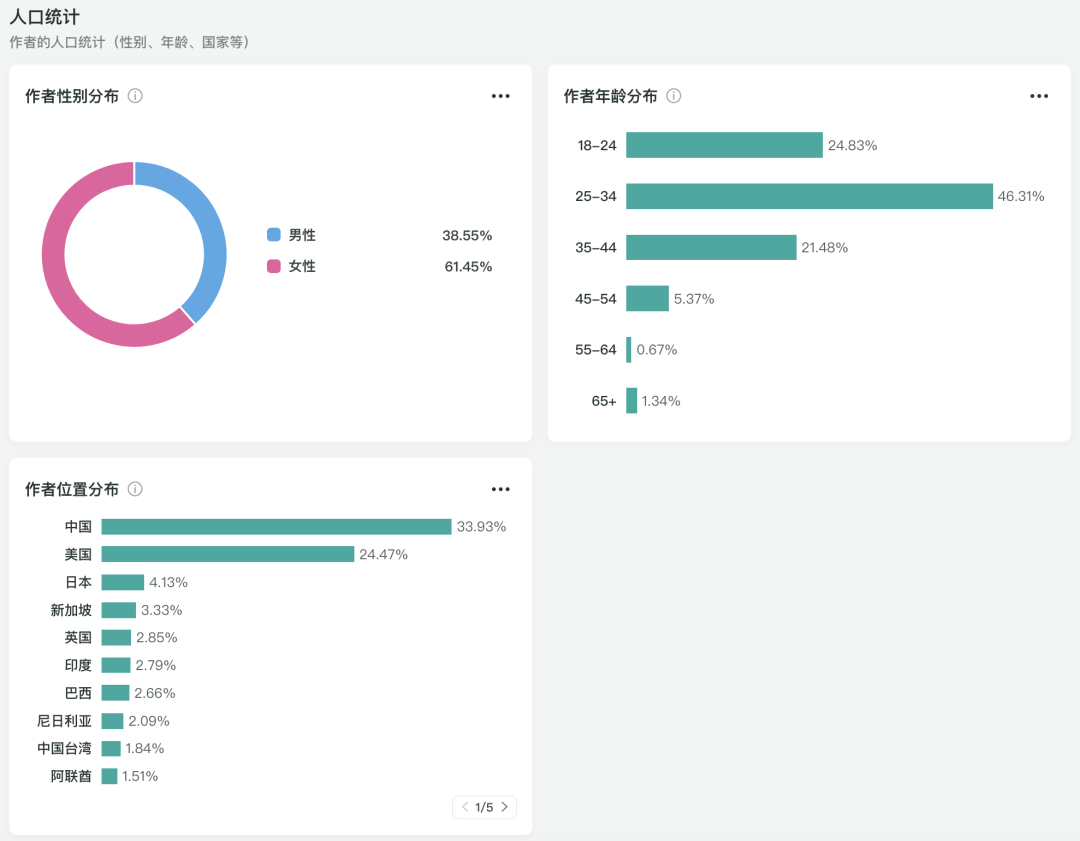
Task: Click the 18–24 age bar
Action: click(x=724, y=145)
